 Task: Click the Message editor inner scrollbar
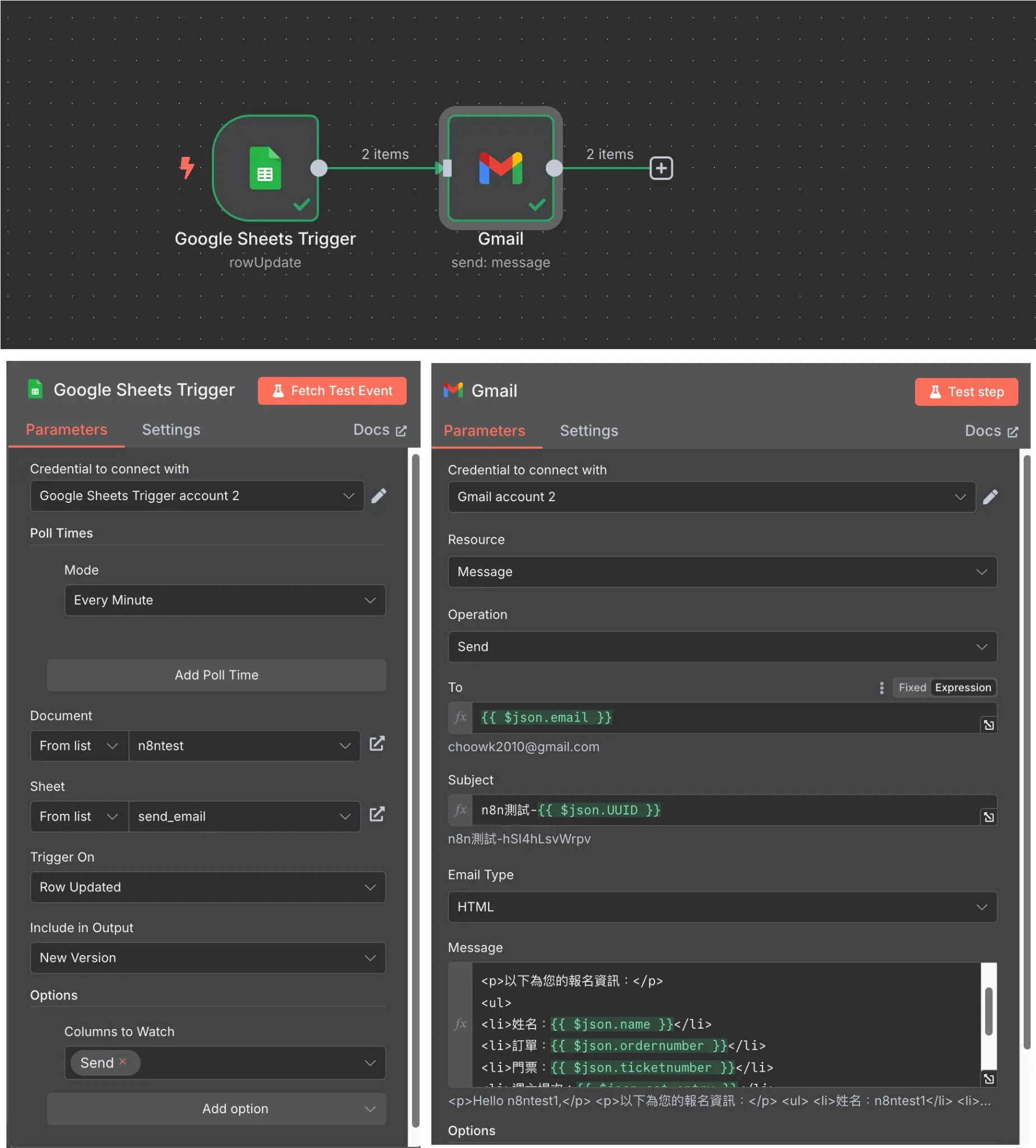point(989,1011)
